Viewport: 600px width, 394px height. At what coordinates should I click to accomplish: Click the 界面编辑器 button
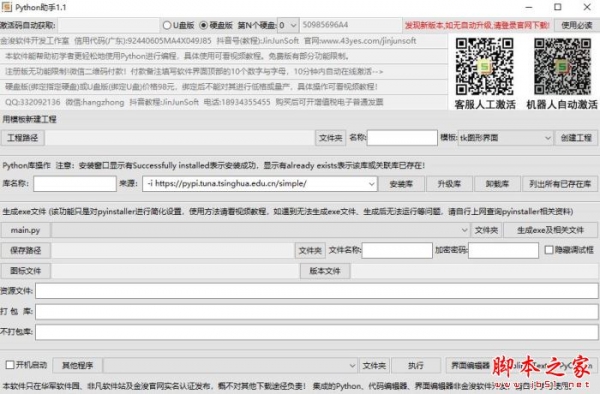tap(470, 365)
